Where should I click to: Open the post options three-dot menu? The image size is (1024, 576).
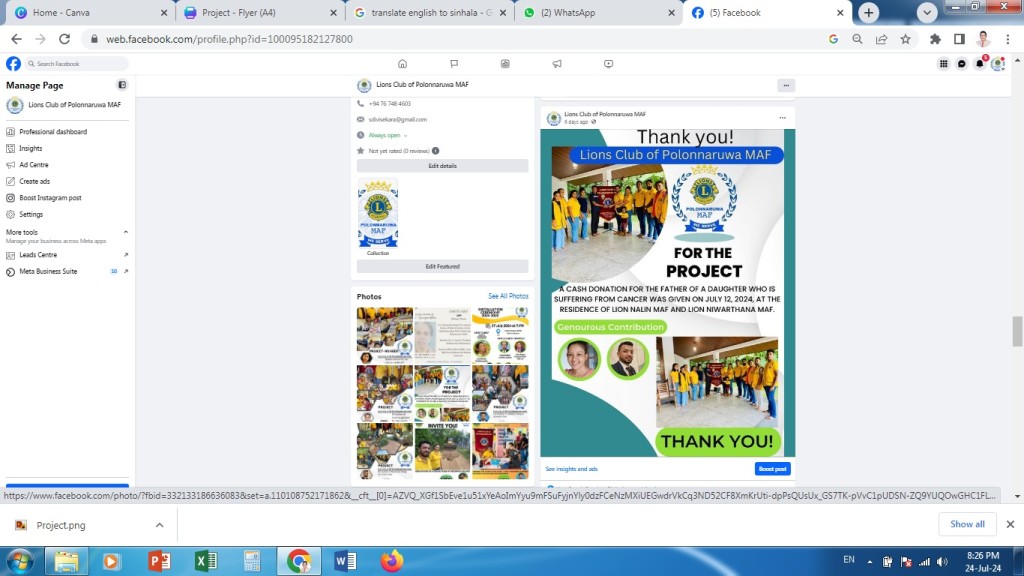coord(782,118)
